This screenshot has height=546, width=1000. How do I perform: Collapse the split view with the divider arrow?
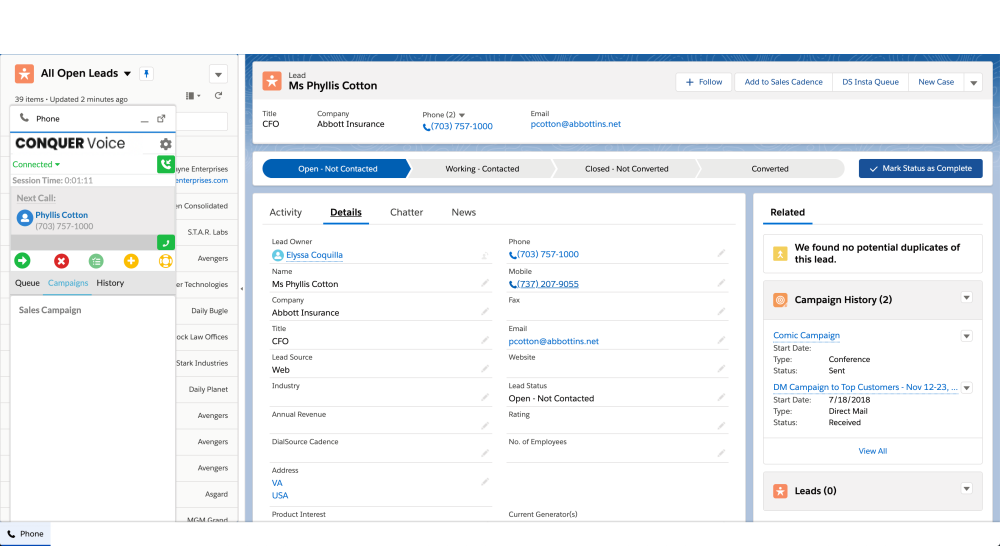(242, 289)
